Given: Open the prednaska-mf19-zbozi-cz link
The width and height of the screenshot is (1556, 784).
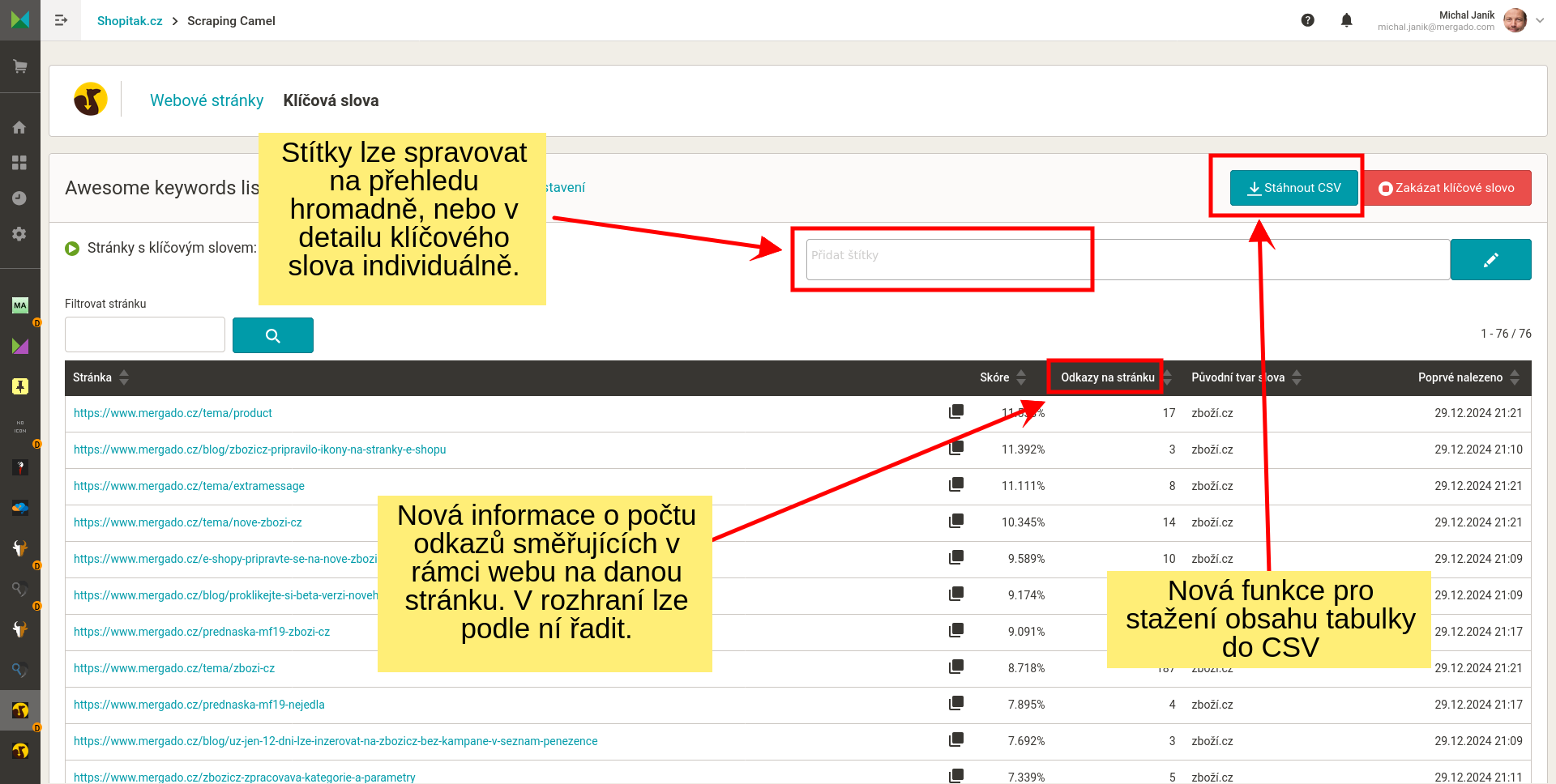Looking at the screenshot, I should tap(202, 632).
